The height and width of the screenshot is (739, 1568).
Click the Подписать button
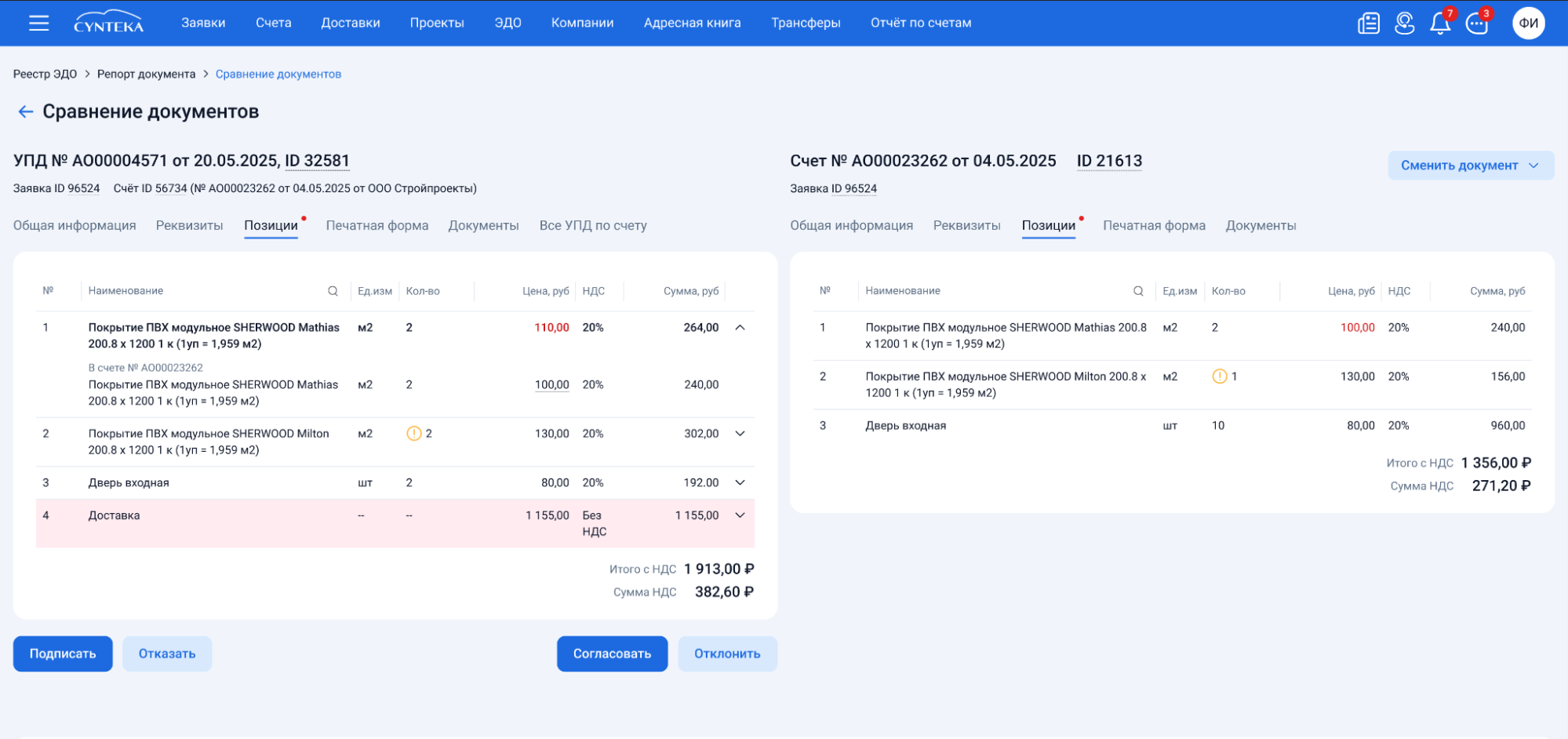(63, 653)
